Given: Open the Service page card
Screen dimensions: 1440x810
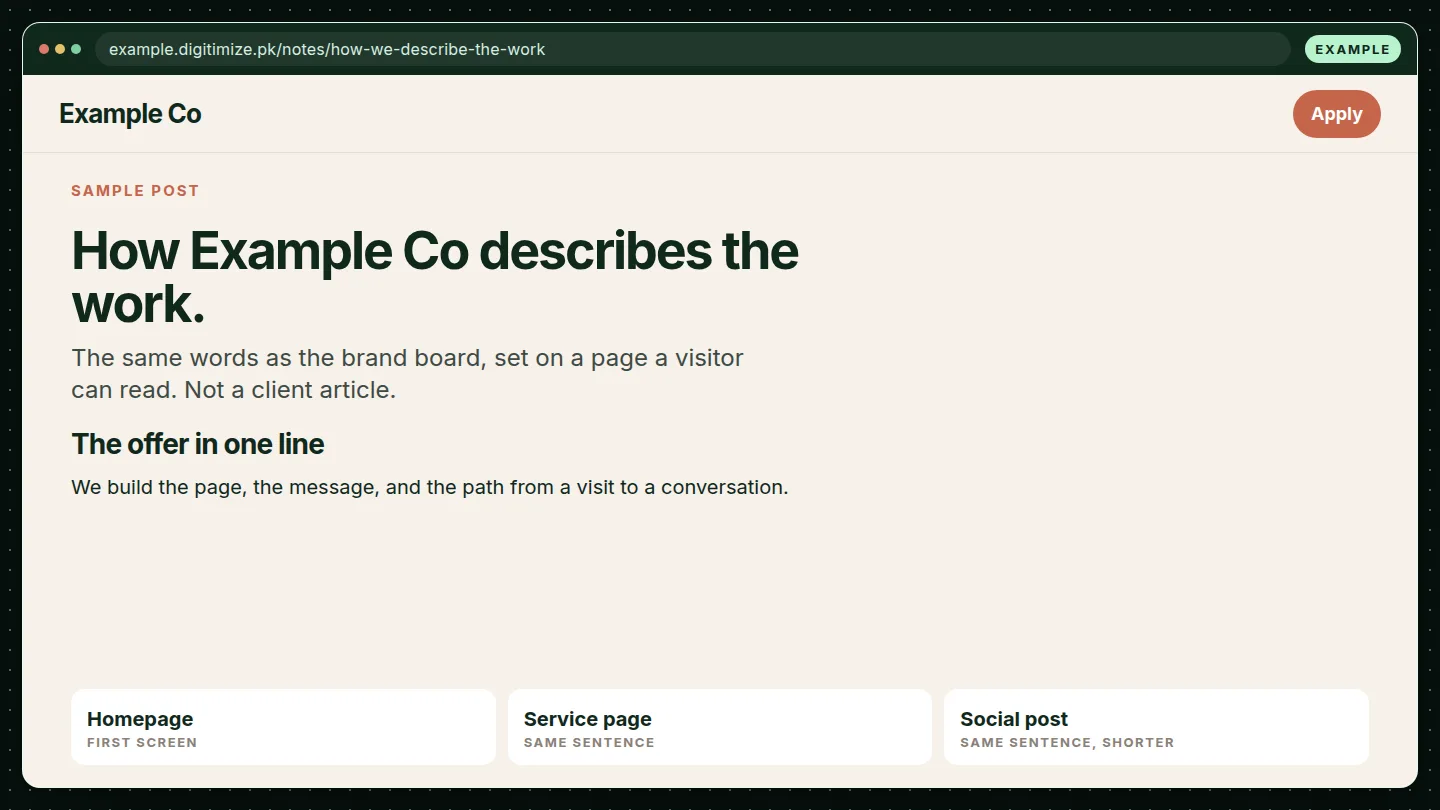Looking at the screenshot, I should (720, 727).
